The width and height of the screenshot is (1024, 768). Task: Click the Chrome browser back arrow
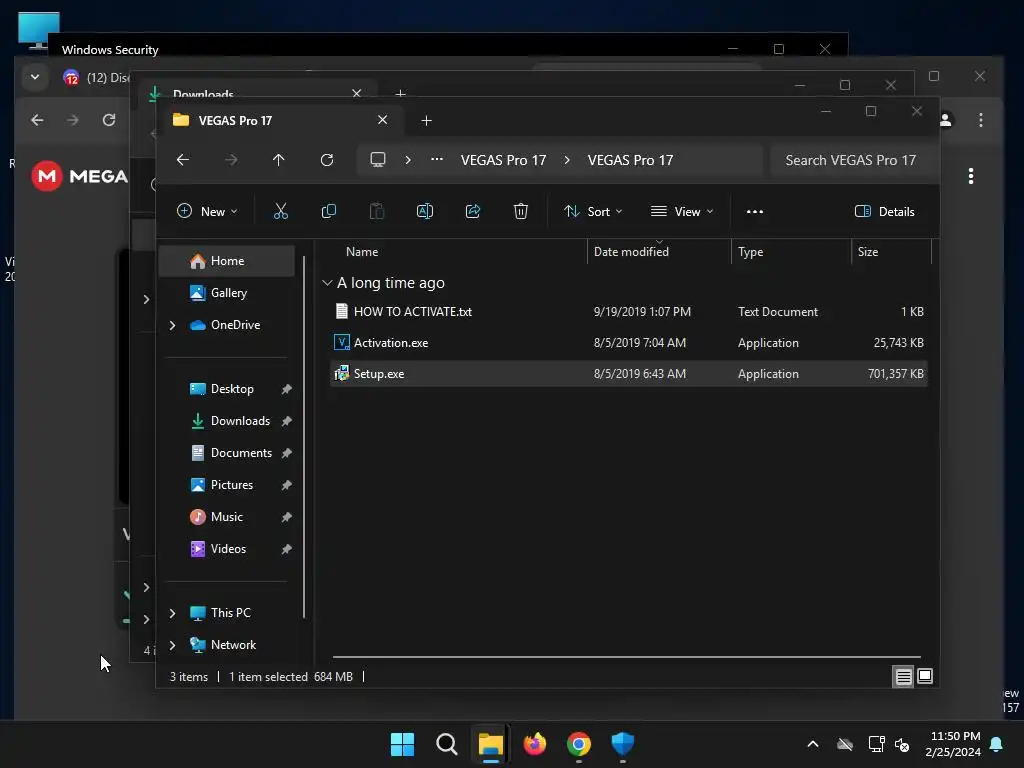pos(37,120)
